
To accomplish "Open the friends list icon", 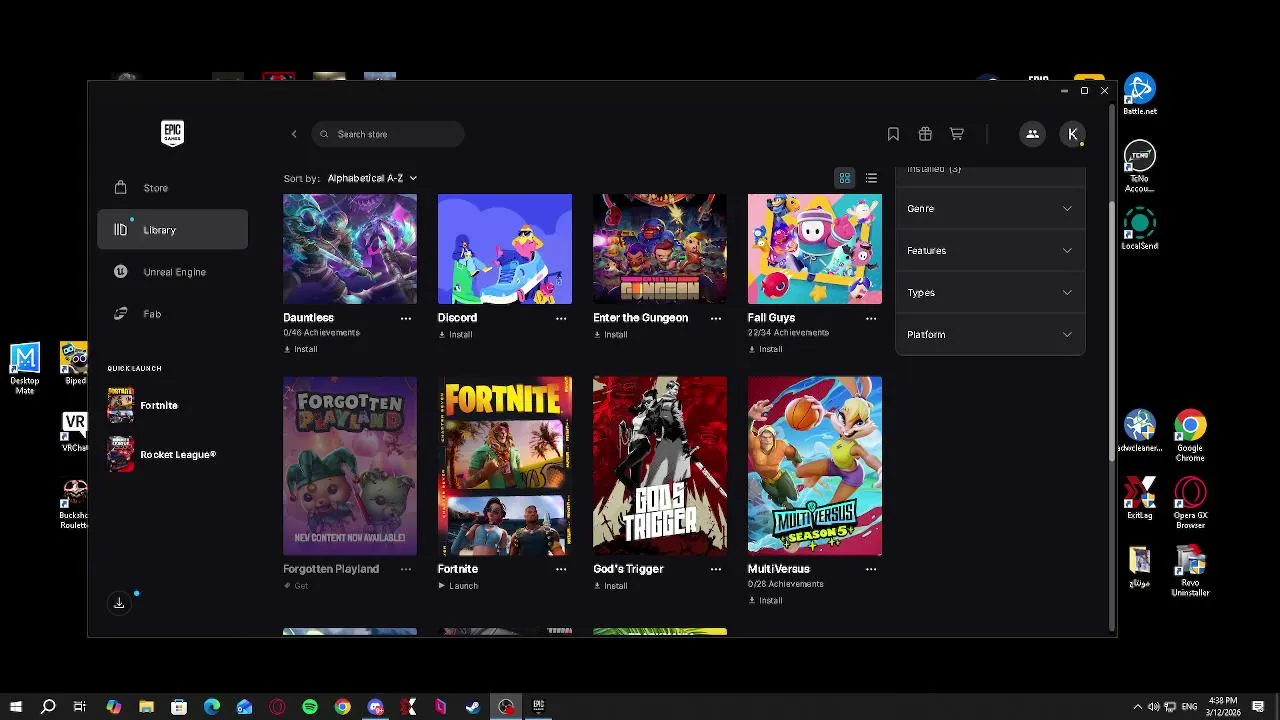I will (1032, 134).
